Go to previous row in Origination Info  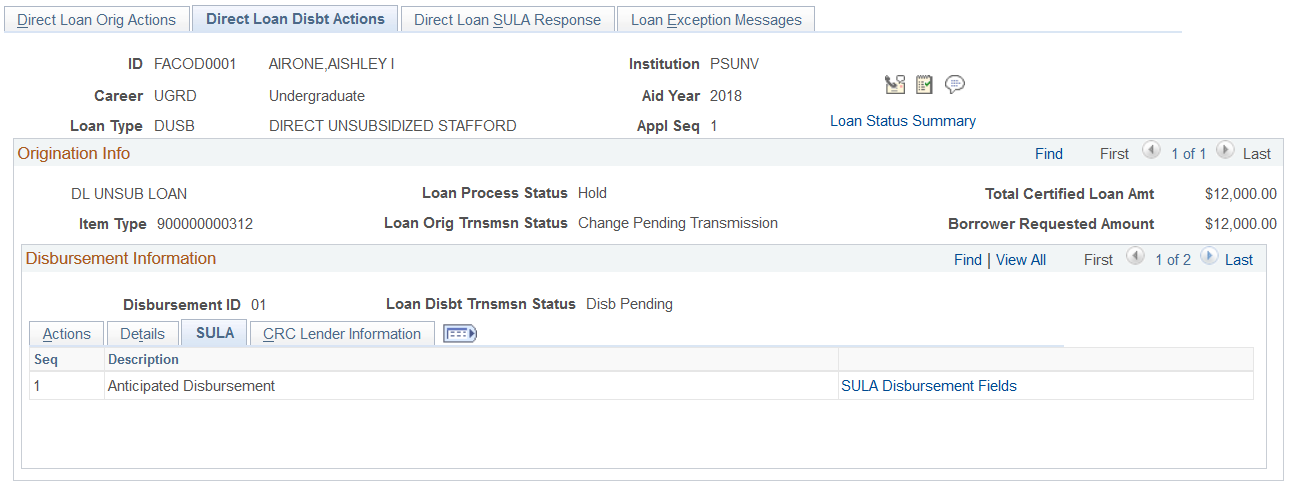1151,153
